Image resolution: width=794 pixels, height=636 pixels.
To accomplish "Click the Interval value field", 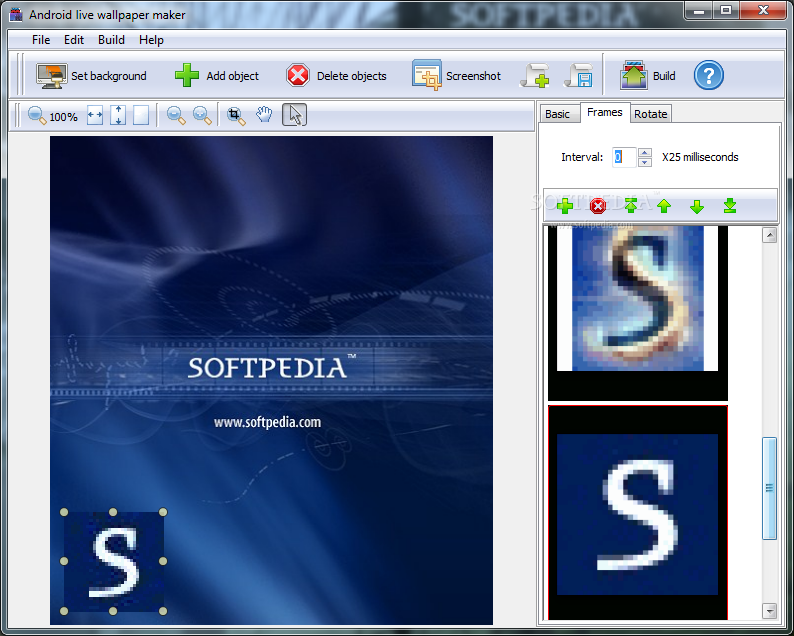I will click(624, 157).
